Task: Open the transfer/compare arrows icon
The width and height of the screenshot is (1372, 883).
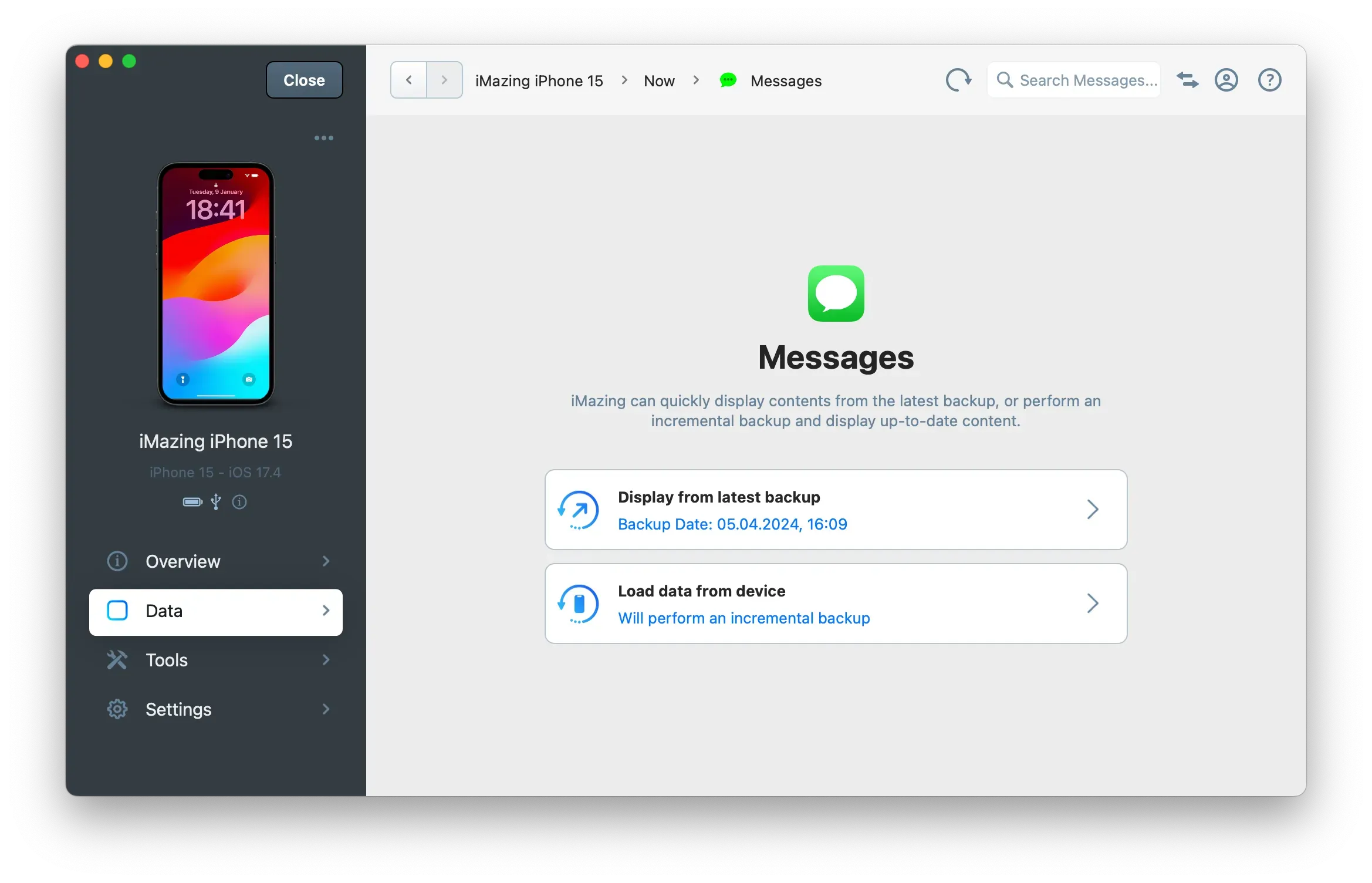Action: point(1187,80)
